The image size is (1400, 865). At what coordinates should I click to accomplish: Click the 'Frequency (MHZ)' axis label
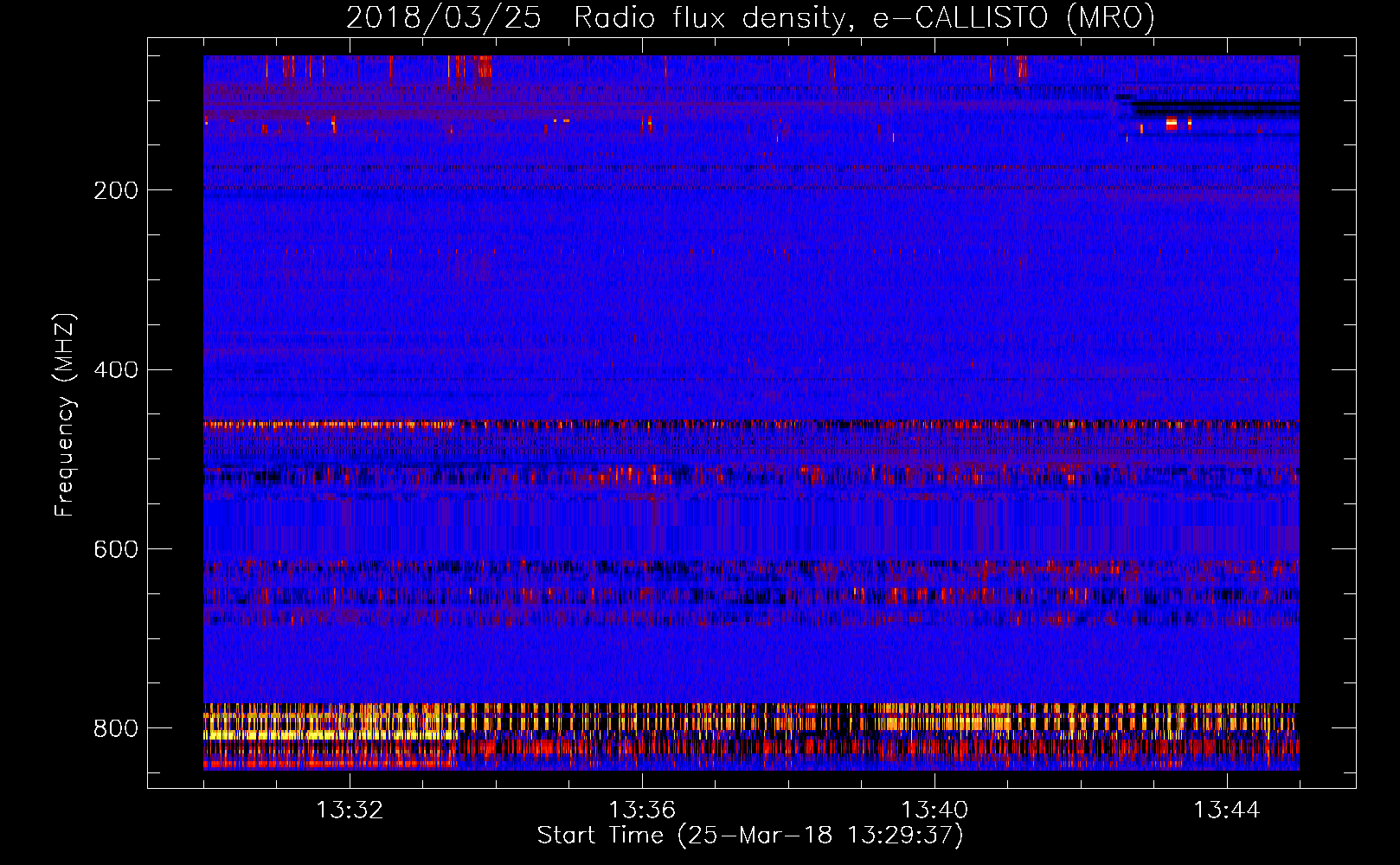pyautogui.click(x=65, y=414)
